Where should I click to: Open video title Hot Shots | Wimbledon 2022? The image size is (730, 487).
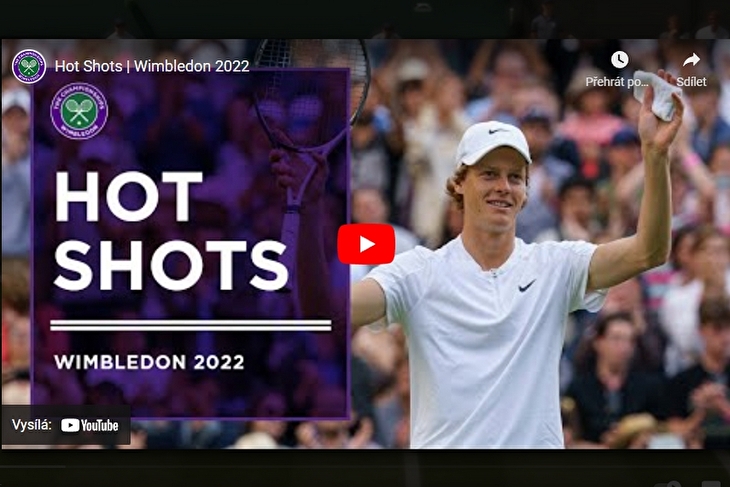pyautogui.click(x=152, y=66)
